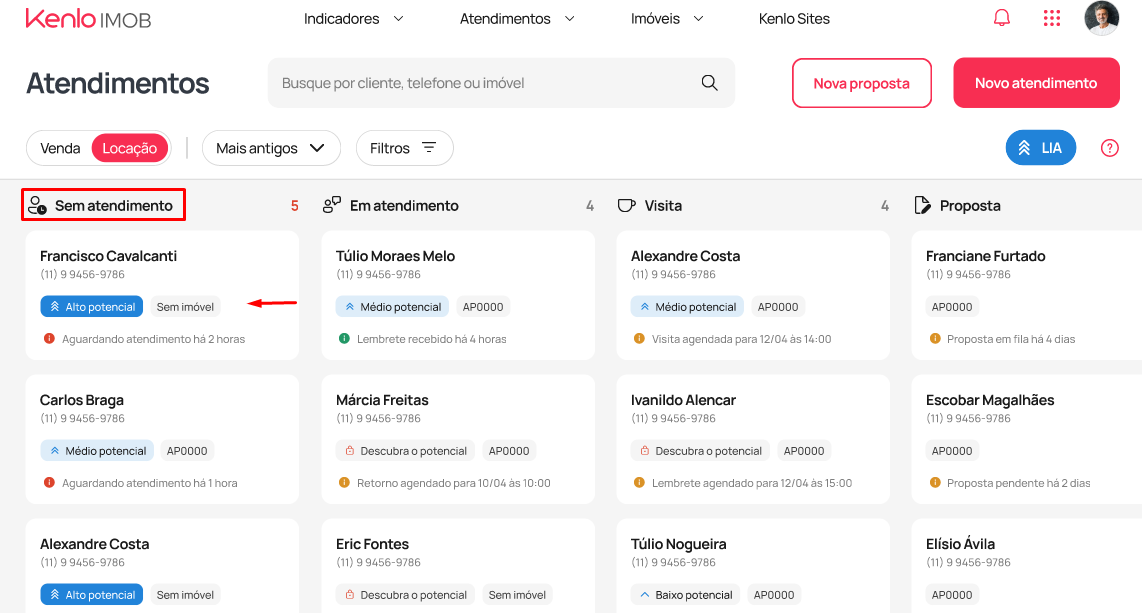Select the Locação toggle

[x=130, y=149]
